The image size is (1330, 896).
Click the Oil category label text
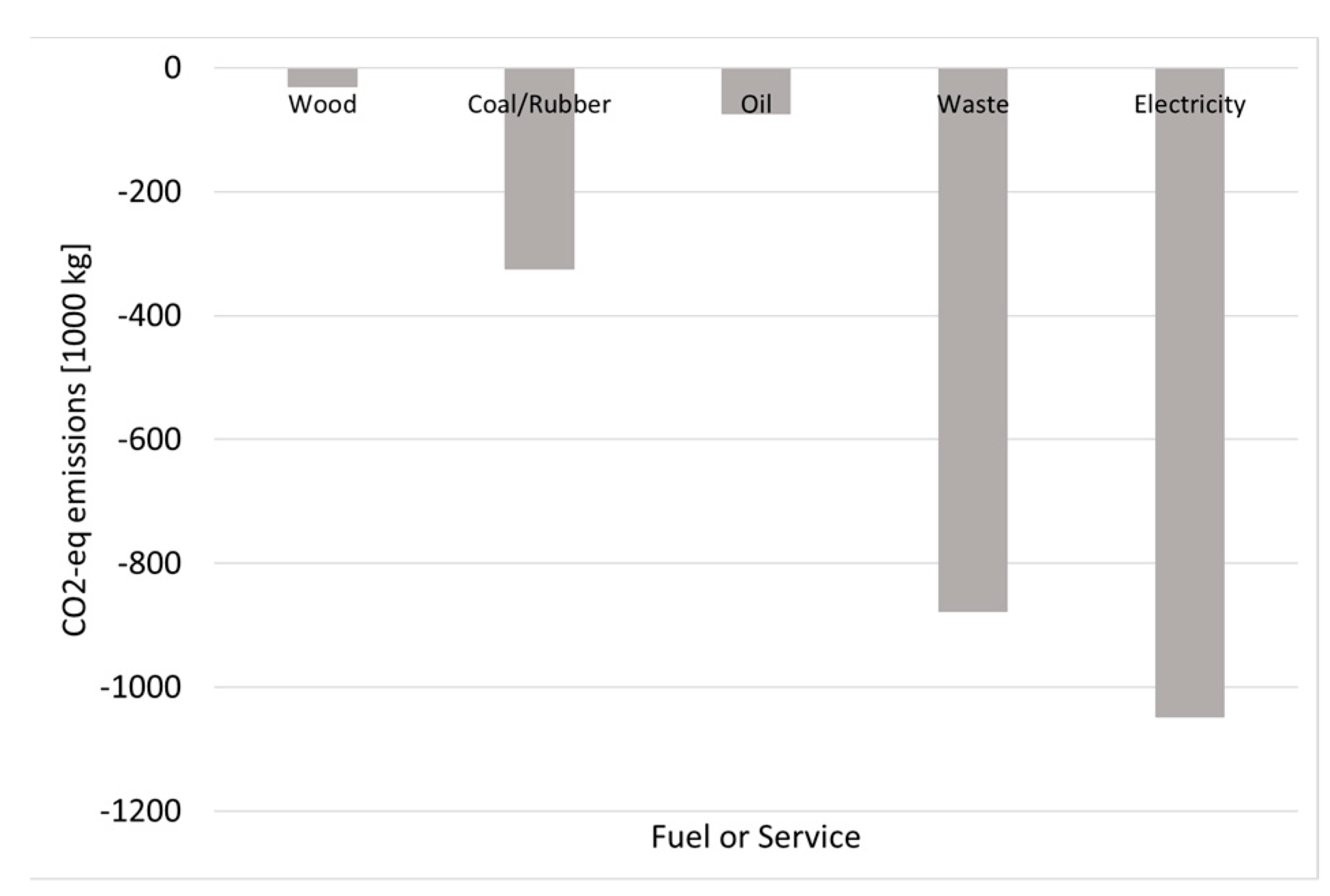tap(756, 105)
